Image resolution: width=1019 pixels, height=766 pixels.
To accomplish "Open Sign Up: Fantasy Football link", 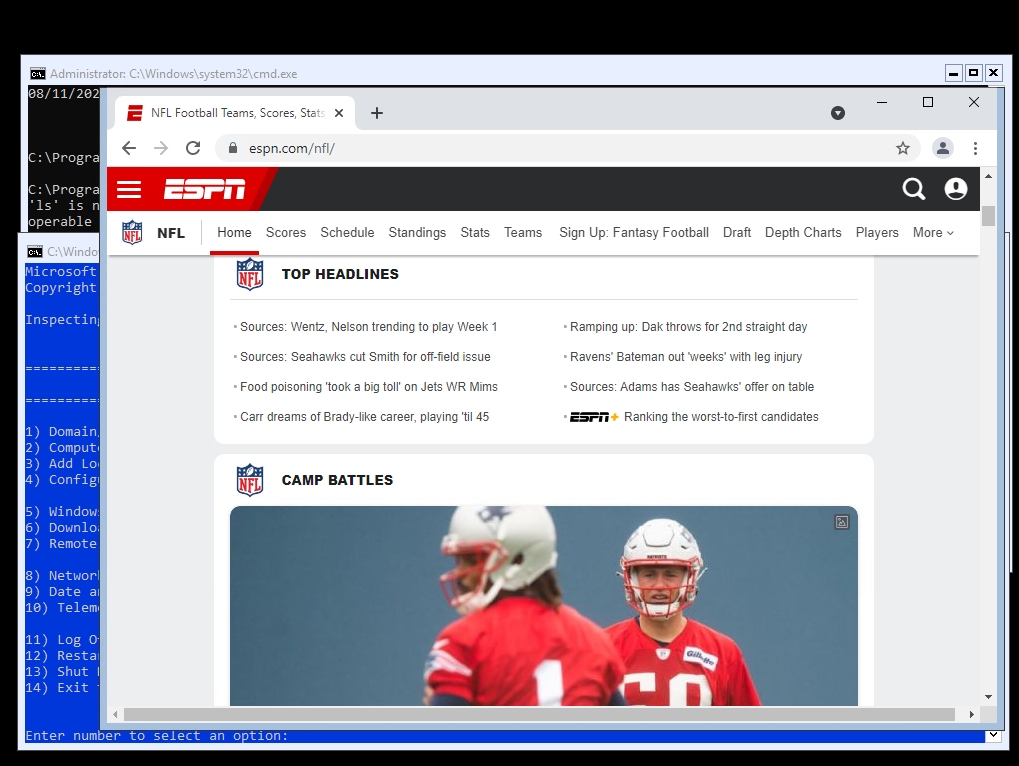I will [634, 233].
